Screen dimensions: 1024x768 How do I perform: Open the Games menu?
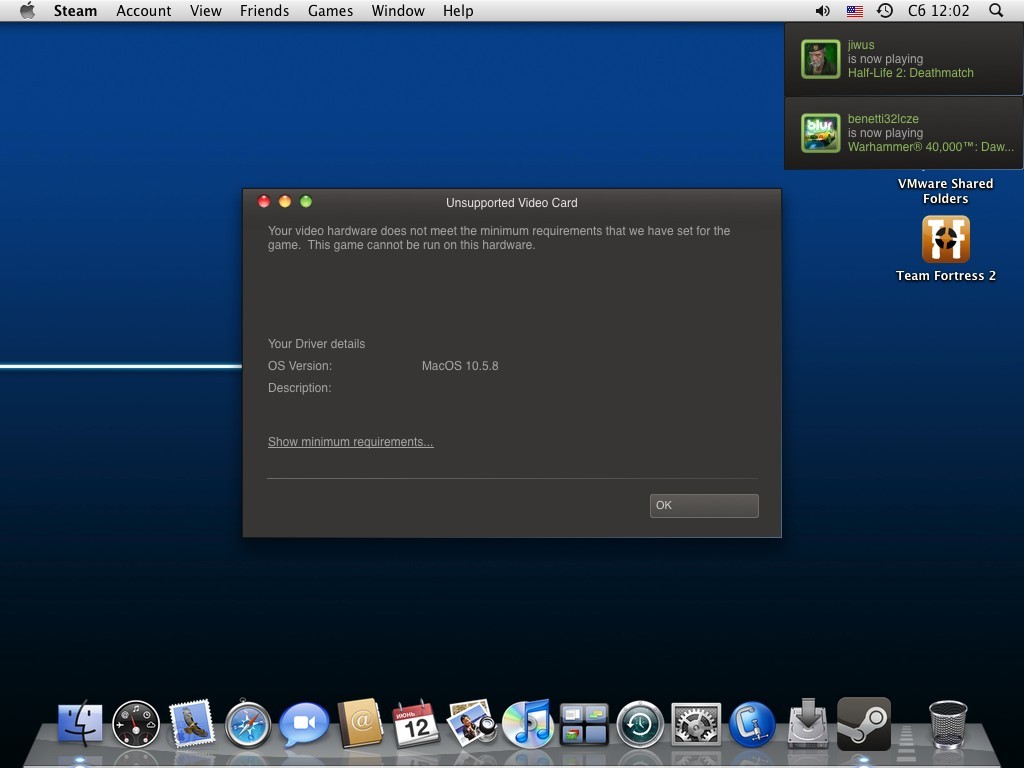[x=330, y=11]
